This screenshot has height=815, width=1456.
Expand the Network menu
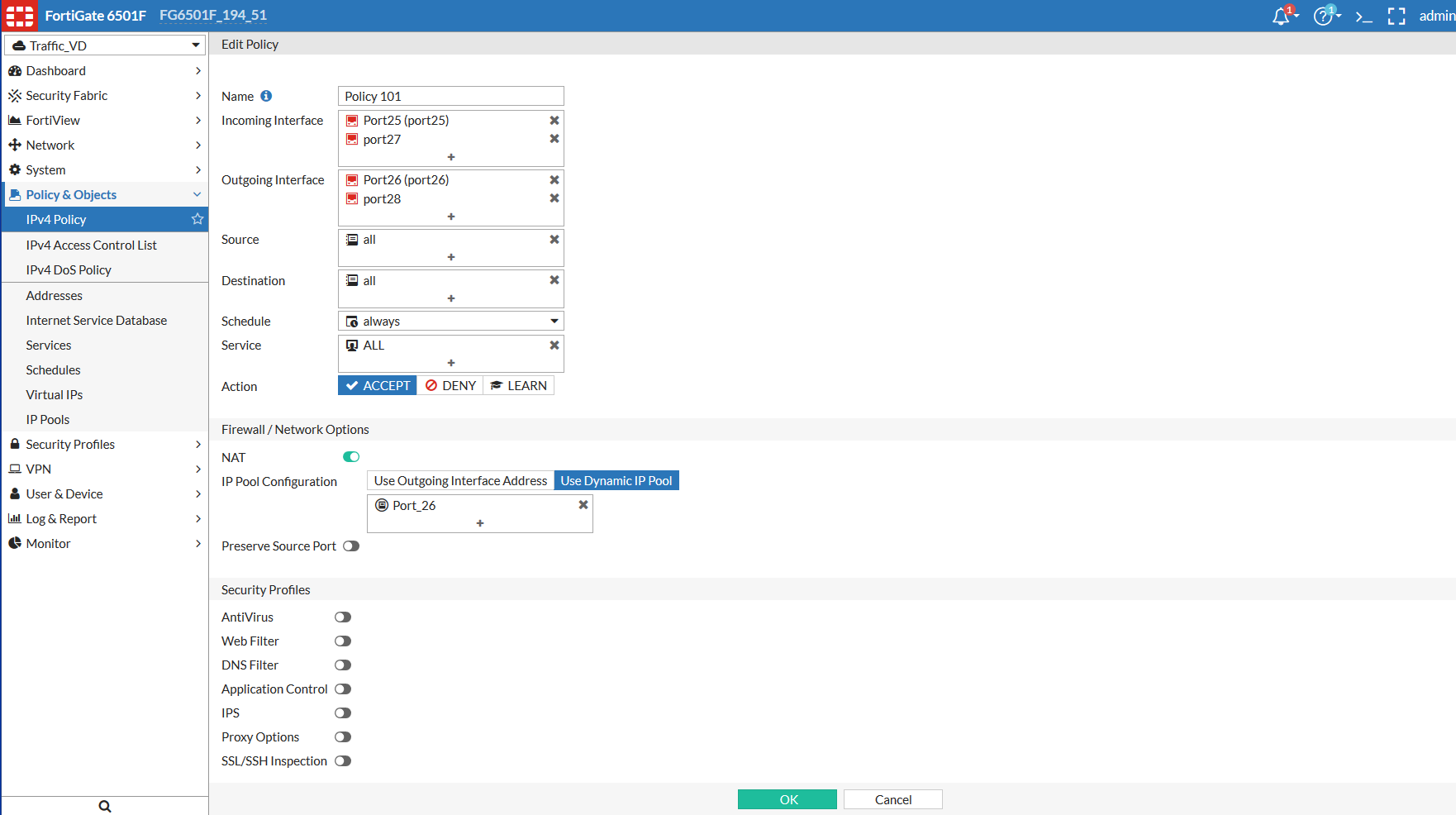click(105, 145)
